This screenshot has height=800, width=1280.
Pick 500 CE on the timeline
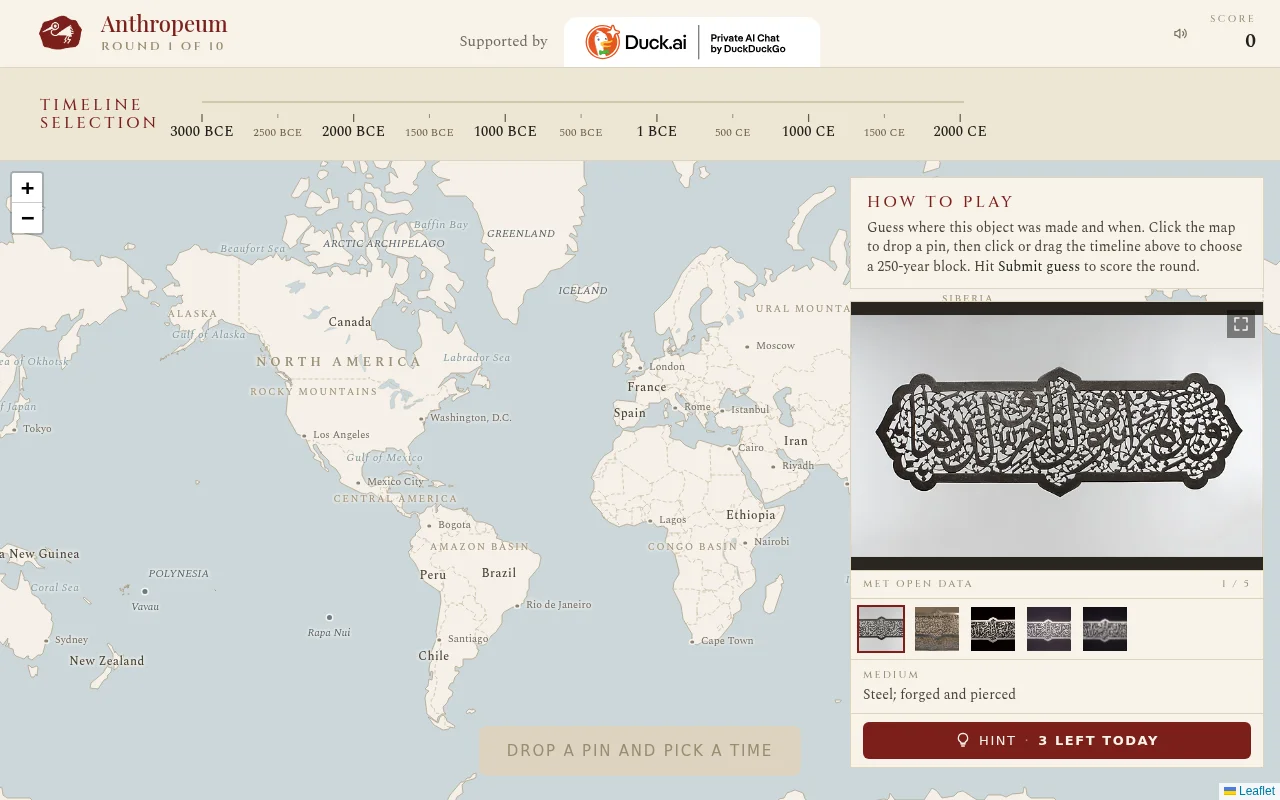coord(732,132)
